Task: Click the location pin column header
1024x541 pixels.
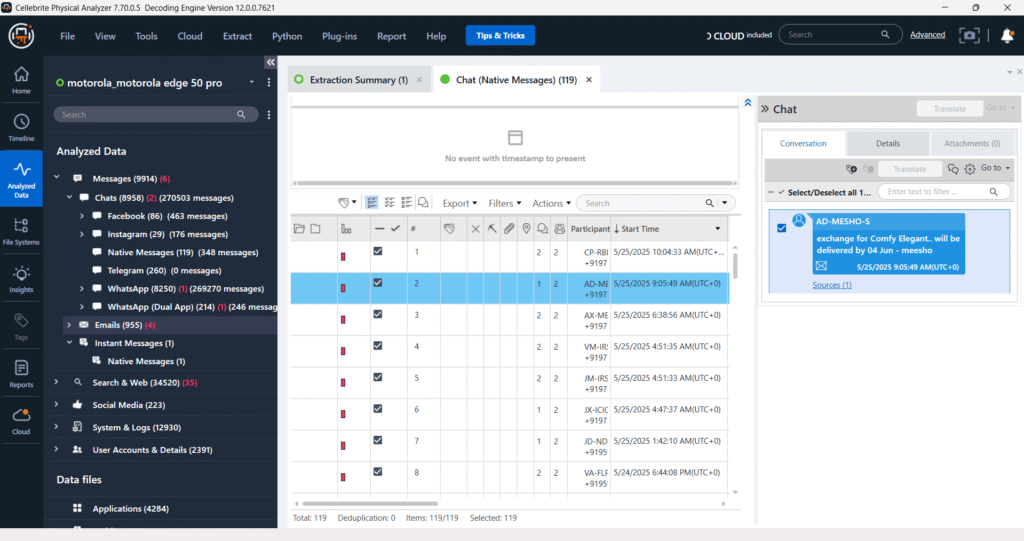Action: 526,229
